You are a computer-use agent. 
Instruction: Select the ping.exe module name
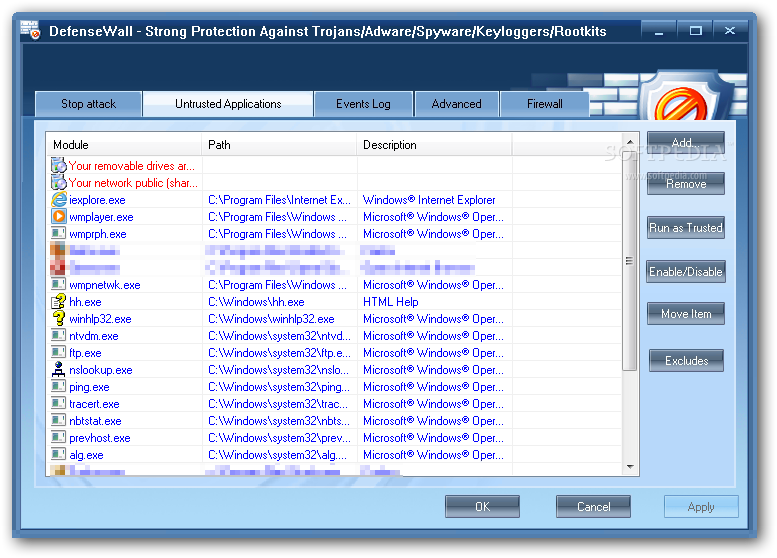click(x=89, y=387)
